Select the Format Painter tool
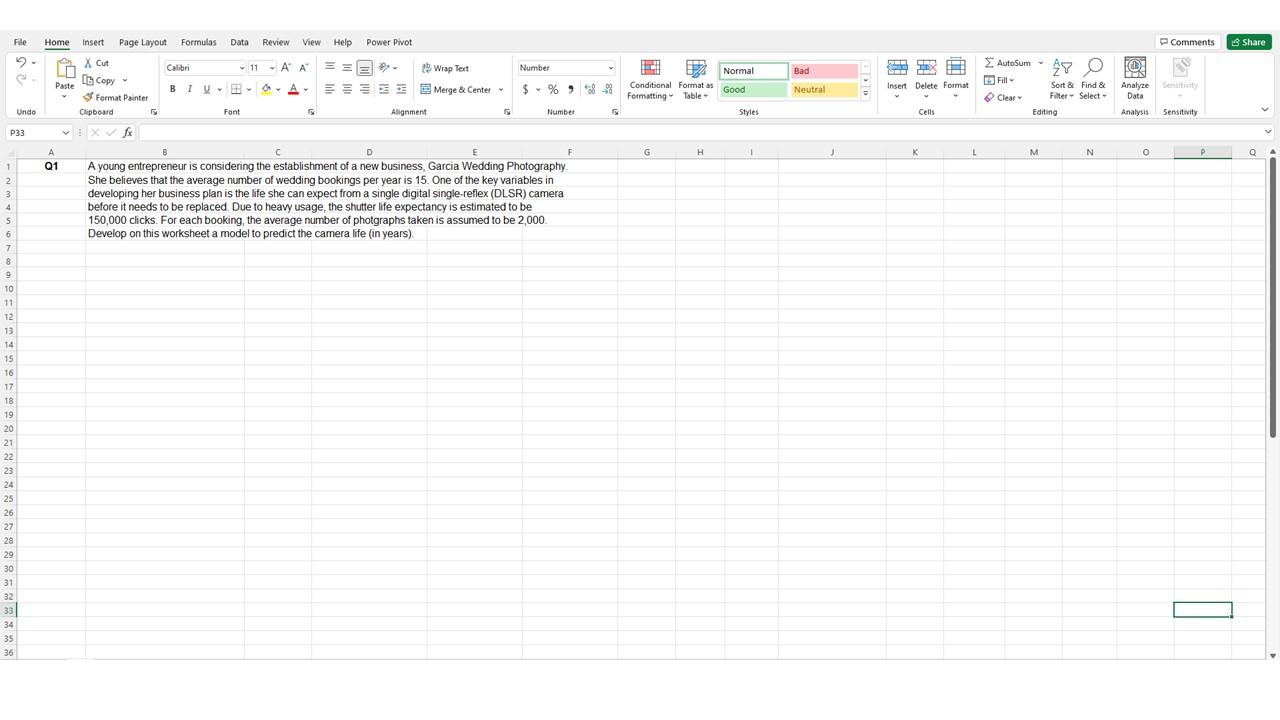This screenshot has width=1280, height=720. pos(116,97)
